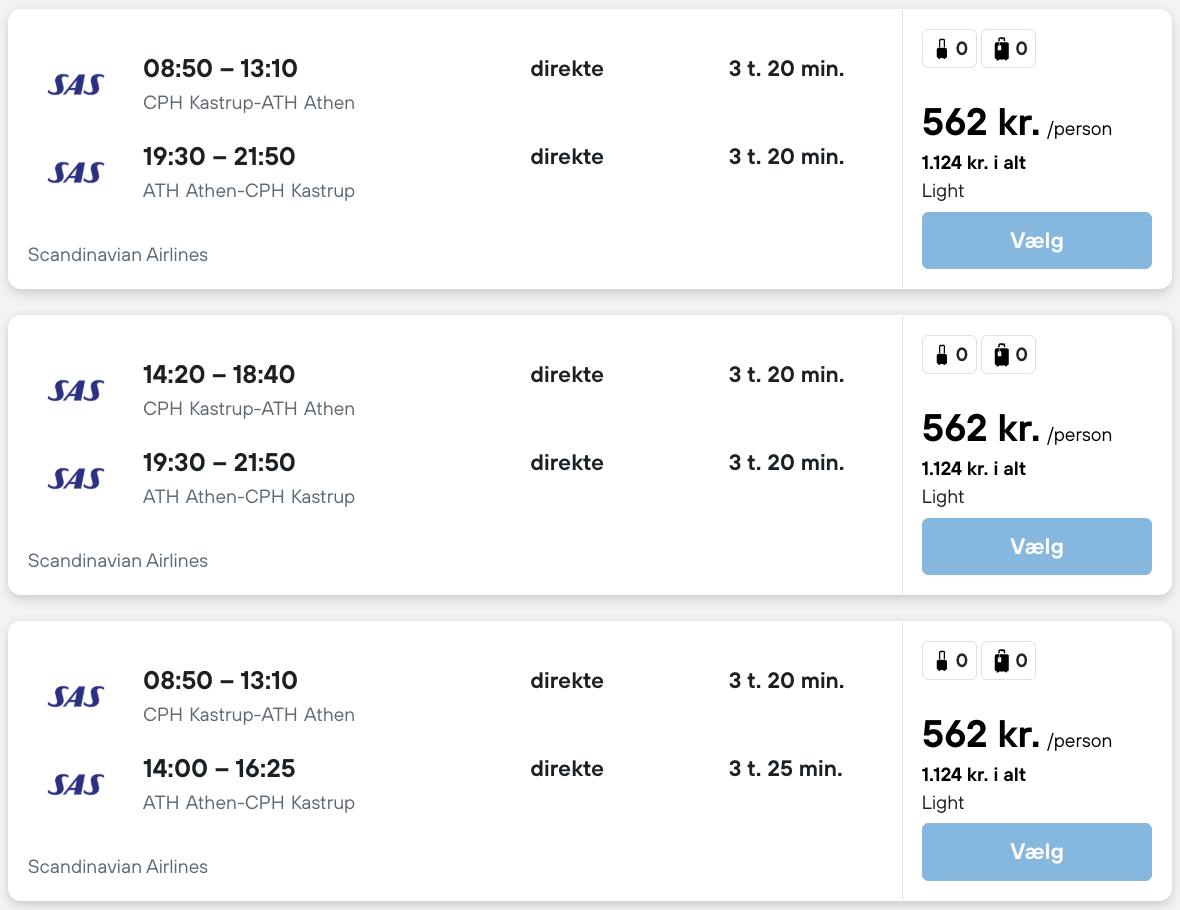Select the 14:00 – 16:25 return time text

[219, 769]
